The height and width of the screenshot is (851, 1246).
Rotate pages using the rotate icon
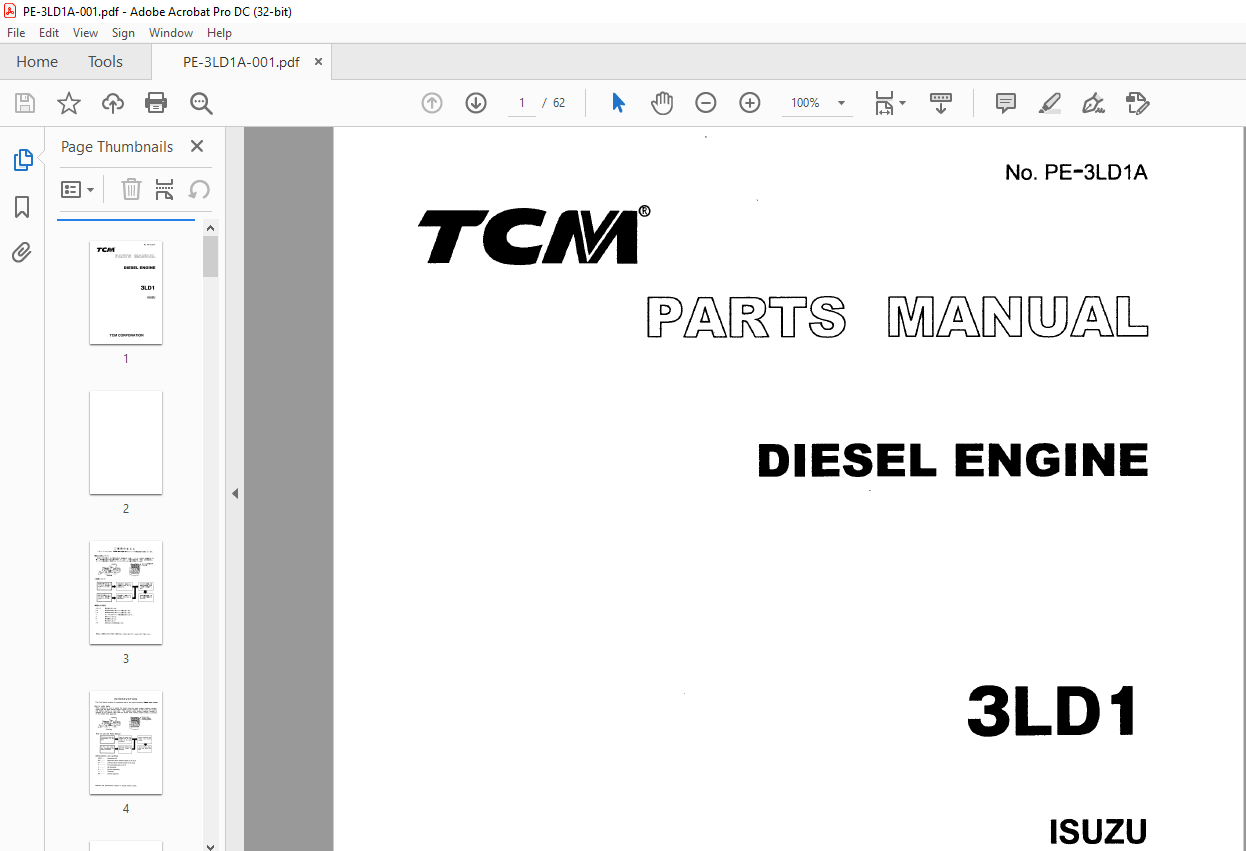click(x=199, y=189)
